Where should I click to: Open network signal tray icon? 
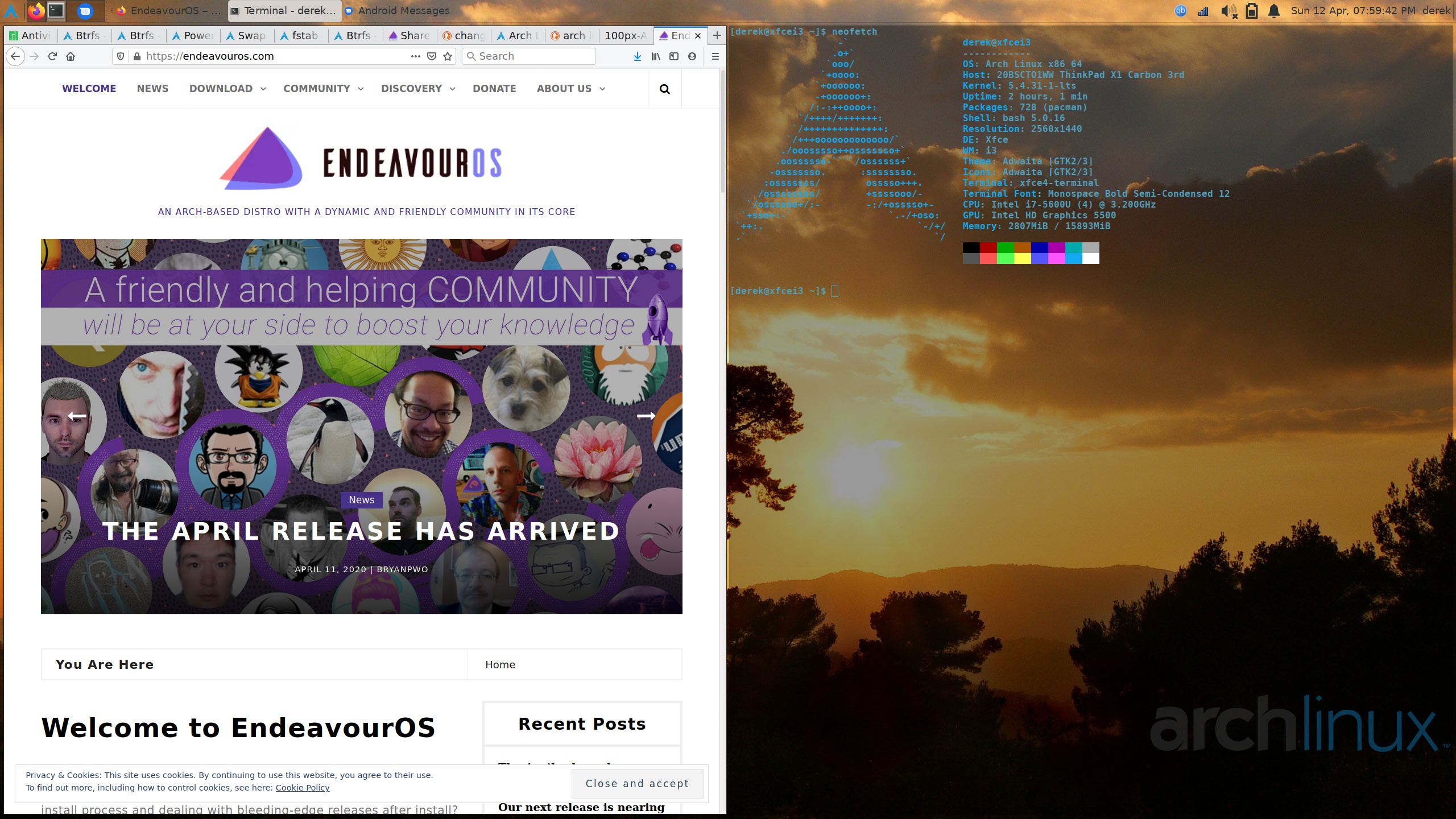1203,10
